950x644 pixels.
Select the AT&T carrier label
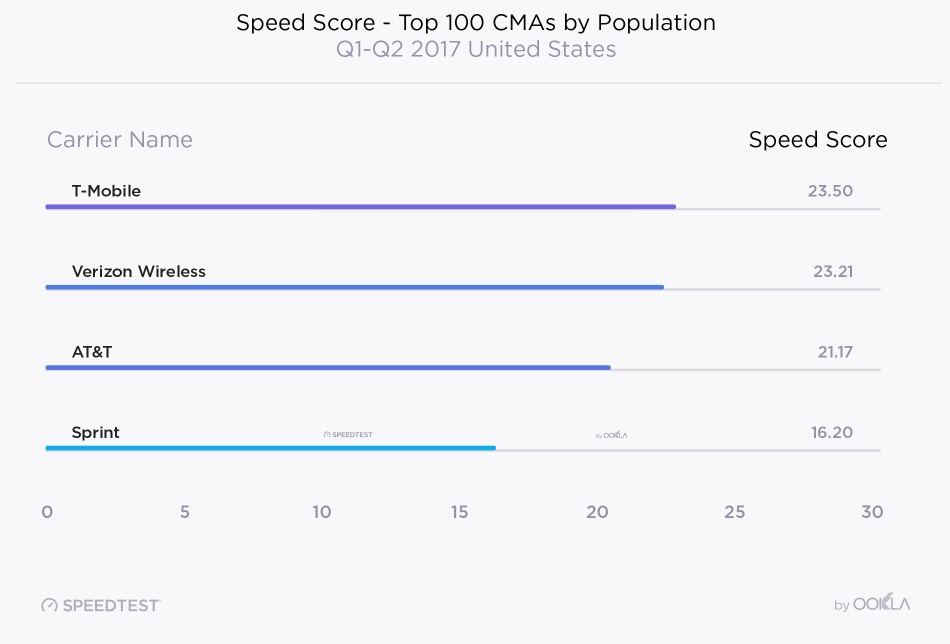92,352
